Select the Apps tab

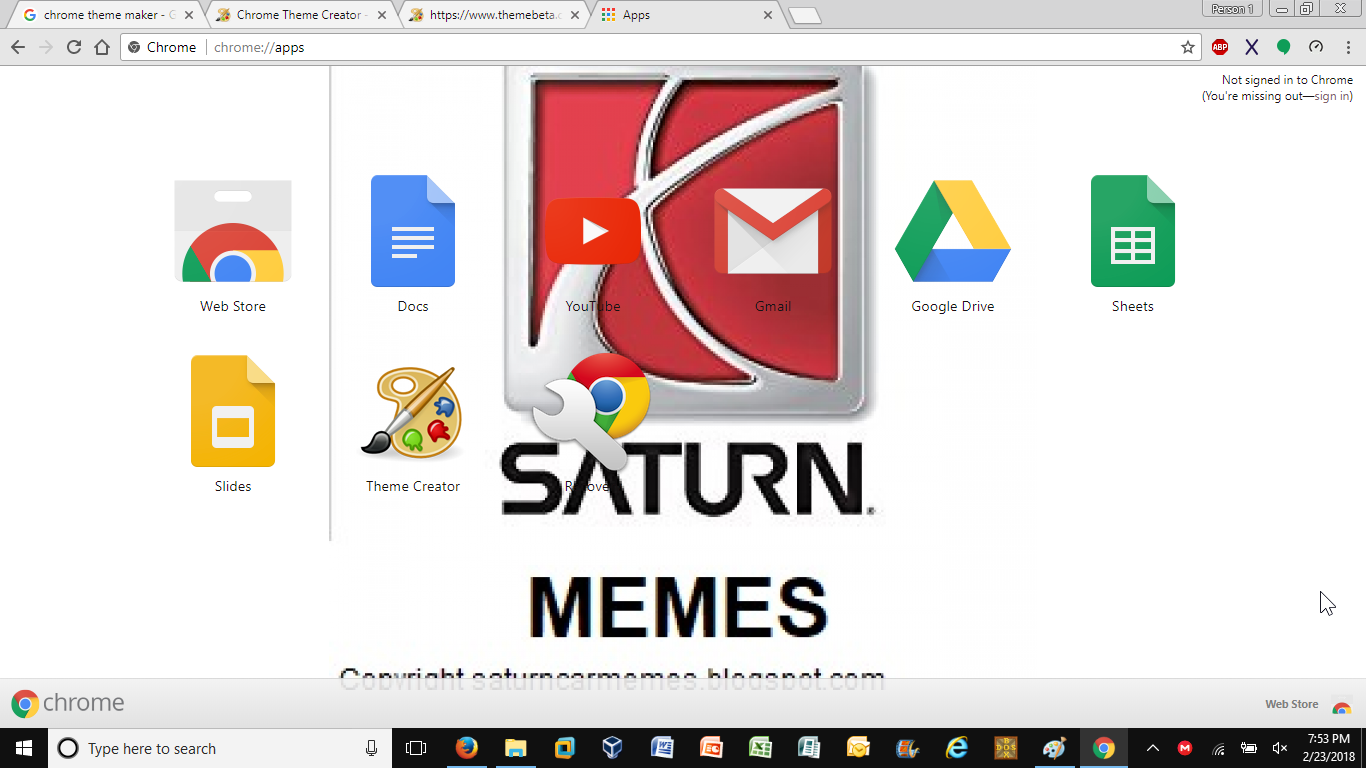coord(687,15)
